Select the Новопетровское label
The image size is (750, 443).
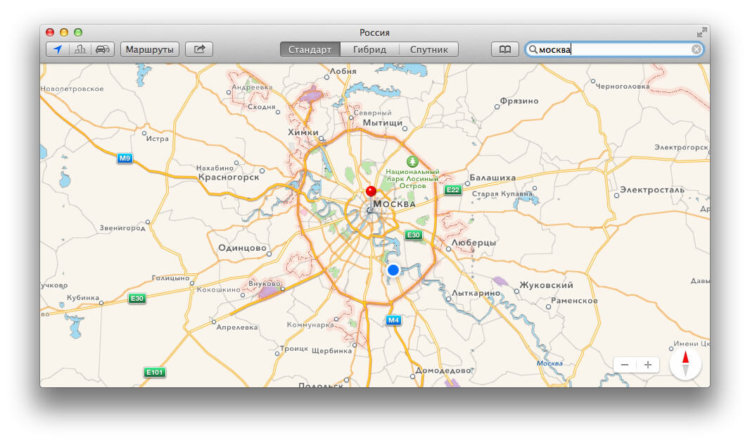(72, 89)
